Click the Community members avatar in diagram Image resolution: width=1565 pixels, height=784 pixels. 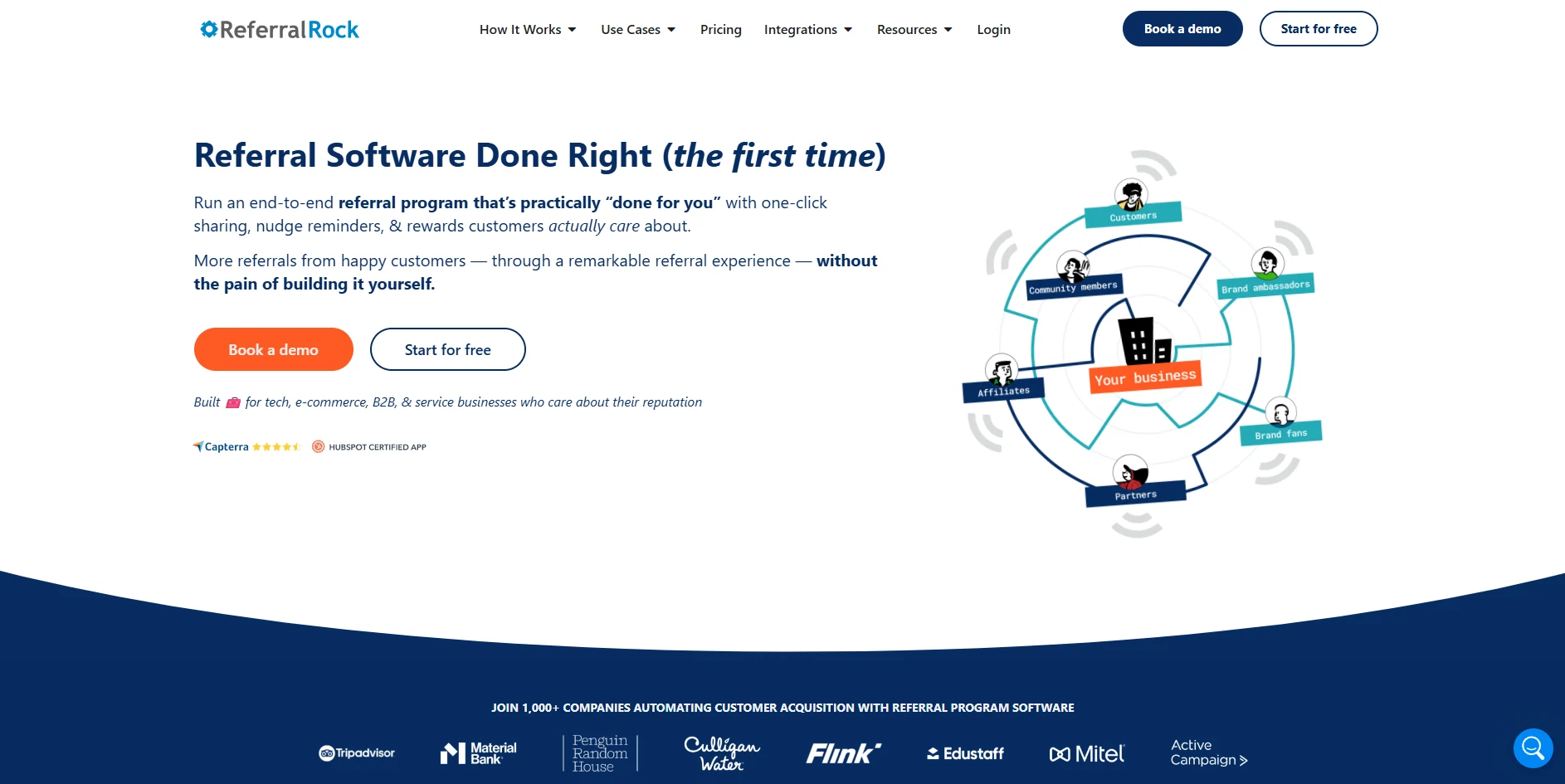pyautogui.click(x=1073, y=267)
